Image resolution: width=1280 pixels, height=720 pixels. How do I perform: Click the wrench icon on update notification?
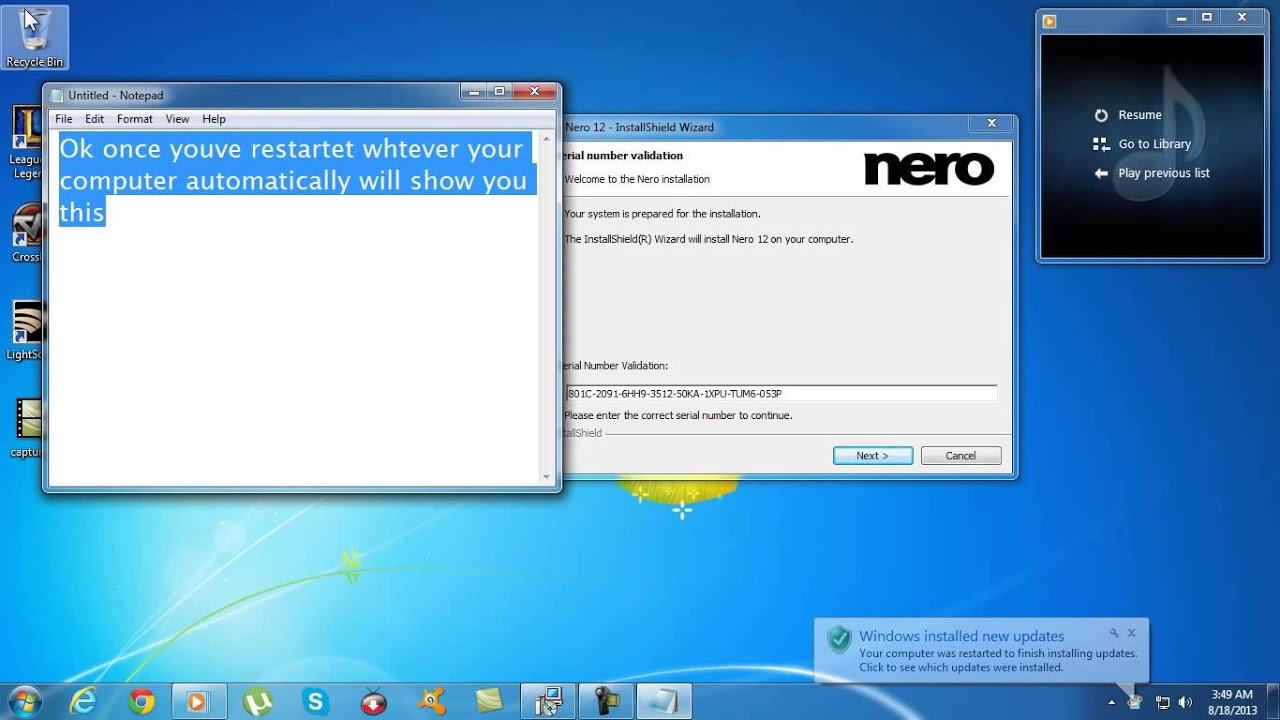(x=1113, y=633)
